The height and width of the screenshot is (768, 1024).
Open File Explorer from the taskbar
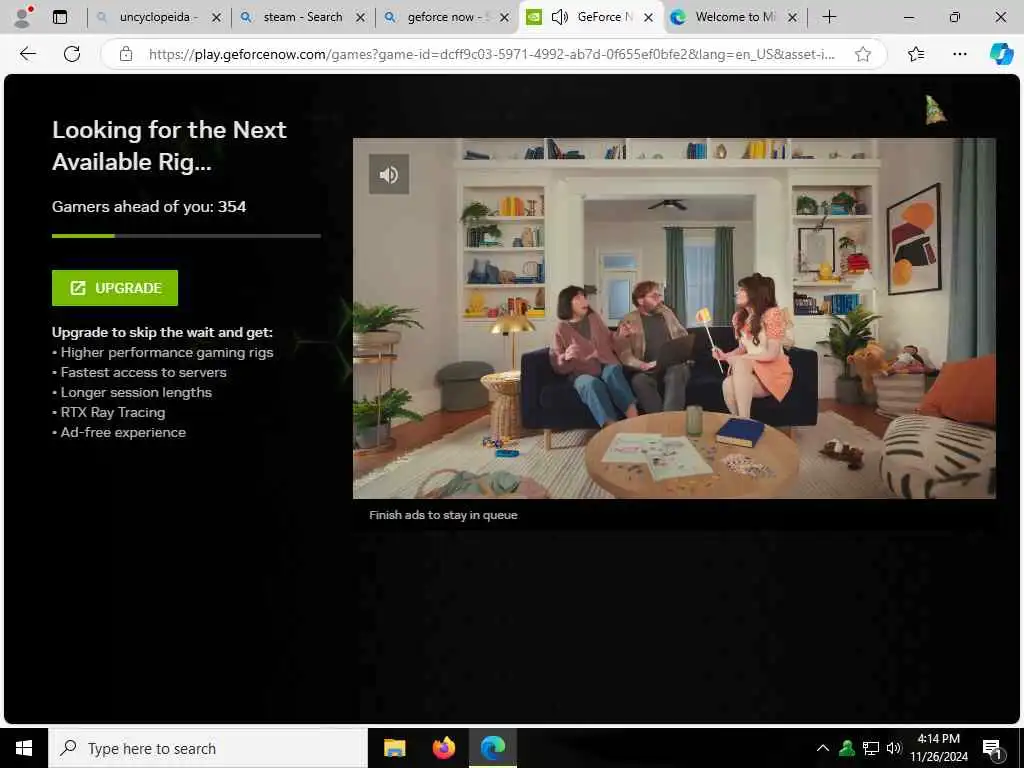click(394, 748)
